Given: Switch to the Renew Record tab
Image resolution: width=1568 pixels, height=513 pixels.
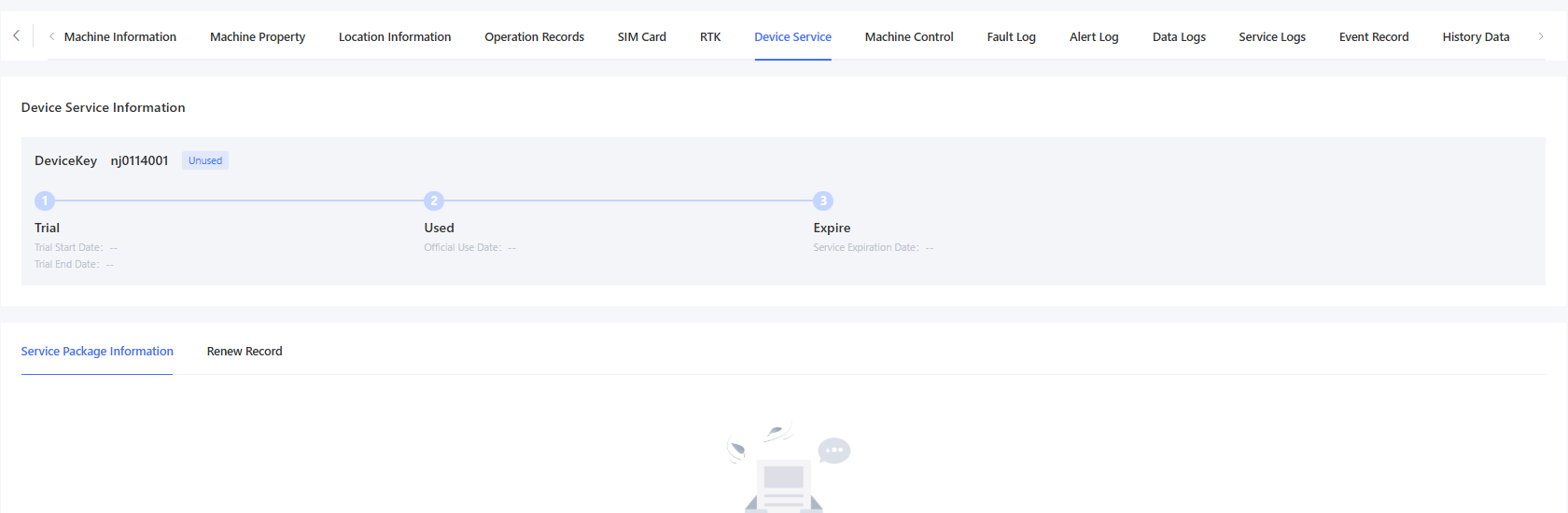Looking at the screenshot, I should click(245, 352).
